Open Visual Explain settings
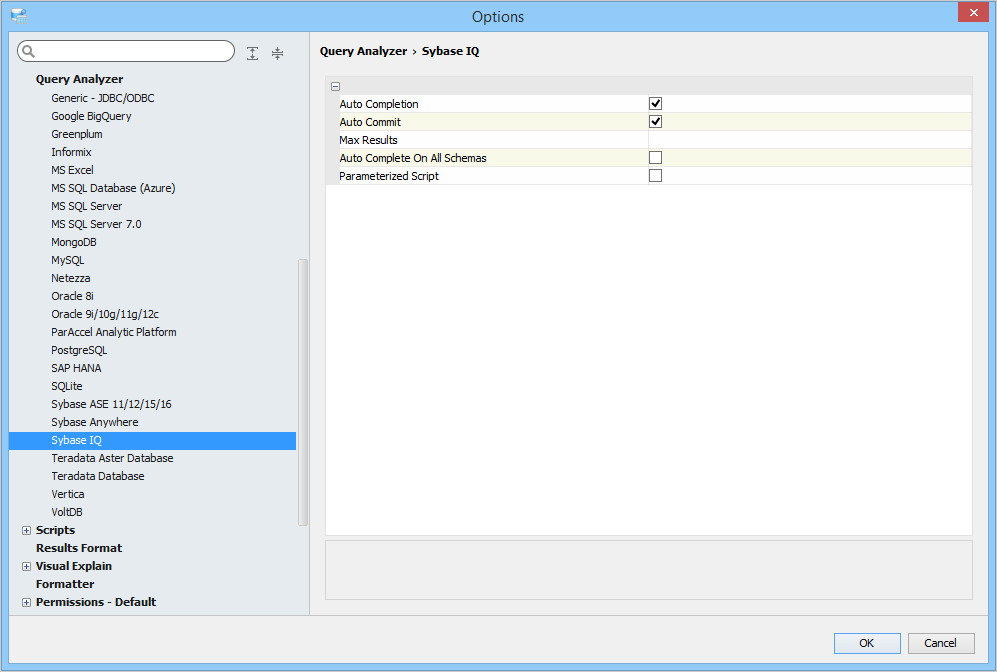997x672 pixels. pos(74,566)
